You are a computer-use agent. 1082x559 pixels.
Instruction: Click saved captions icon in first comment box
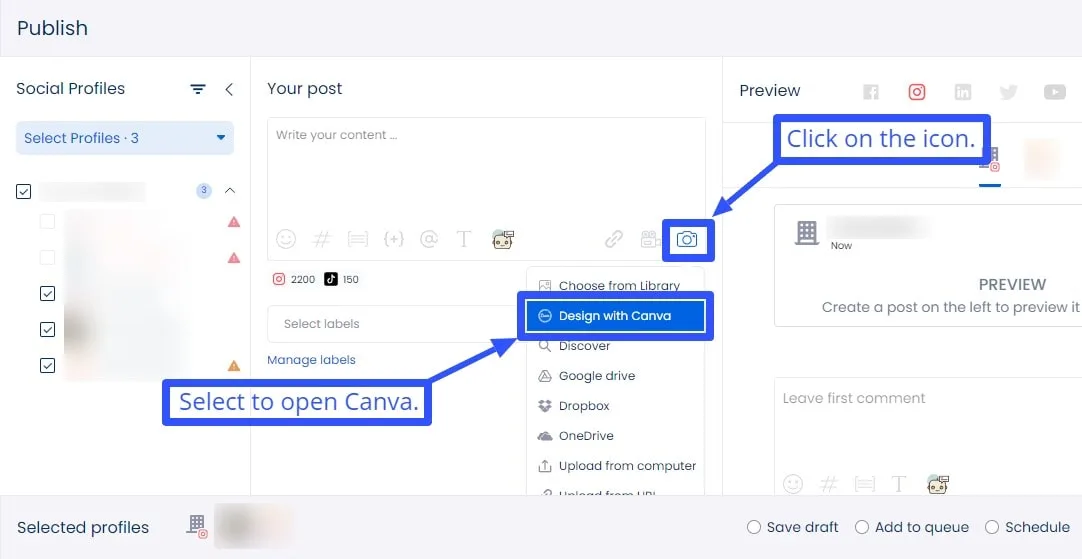[x=865, y=484]
